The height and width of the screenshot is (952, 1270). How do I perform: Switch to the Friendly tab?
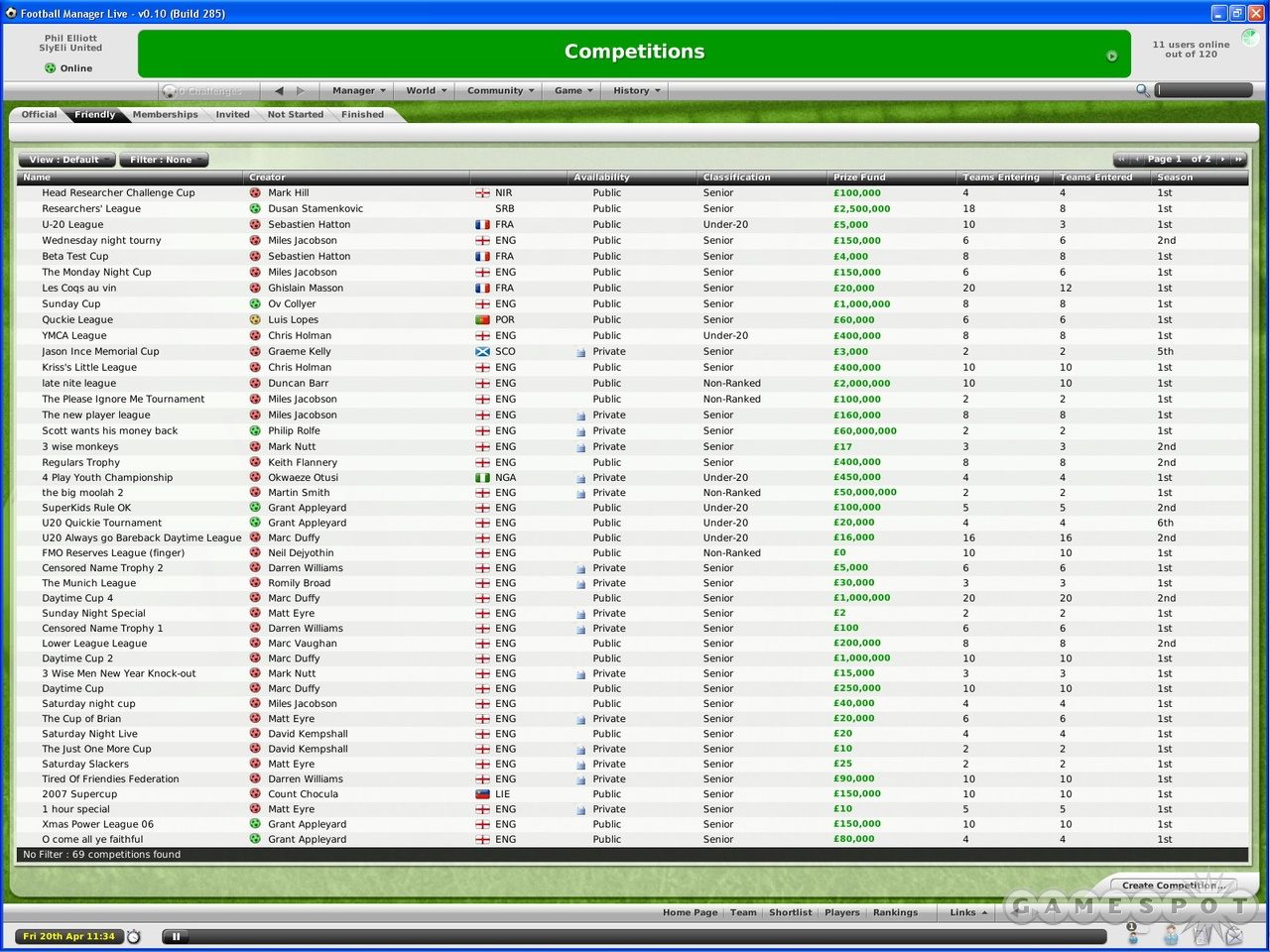(x=95, y=115)
